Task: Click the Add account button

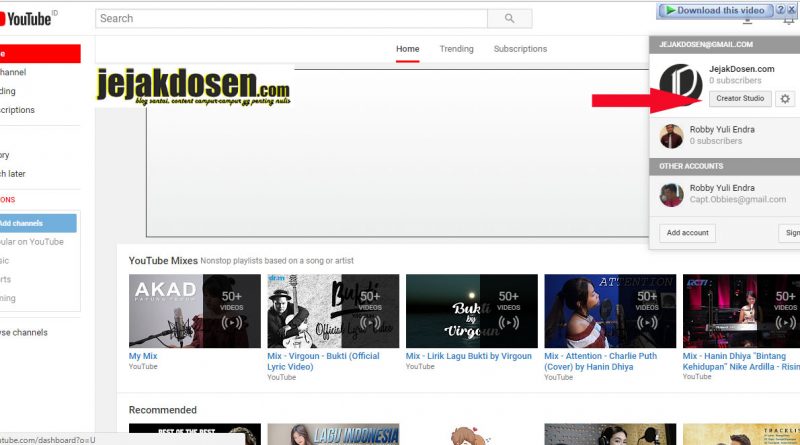Action: click(x=687, y=233)
